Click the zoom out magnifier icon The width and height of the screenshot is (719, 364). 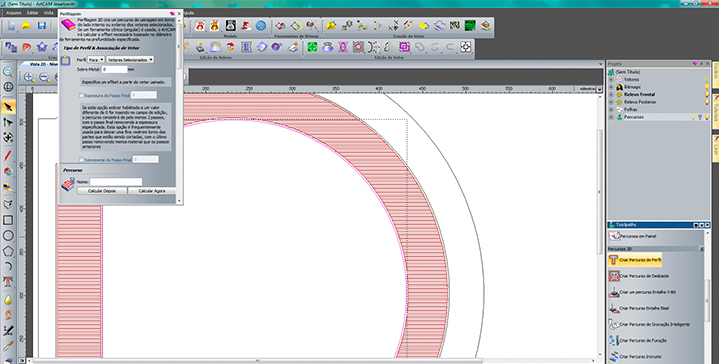(x=44, y=77)
